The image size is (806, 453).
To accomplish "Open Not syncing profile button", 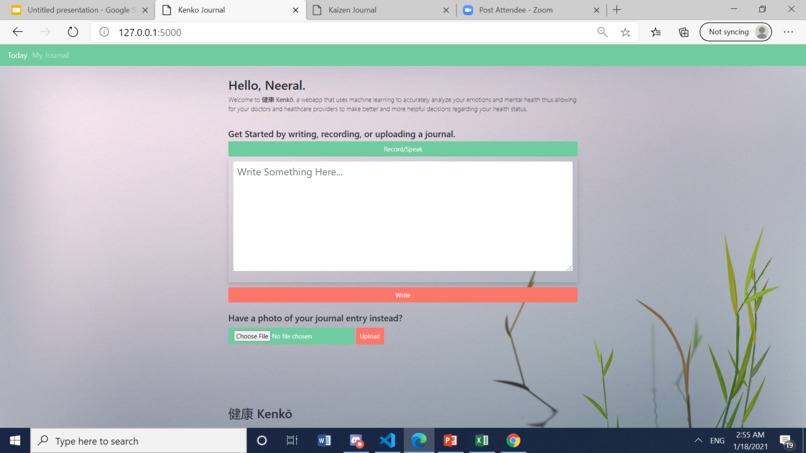I will tap(735, 32).
